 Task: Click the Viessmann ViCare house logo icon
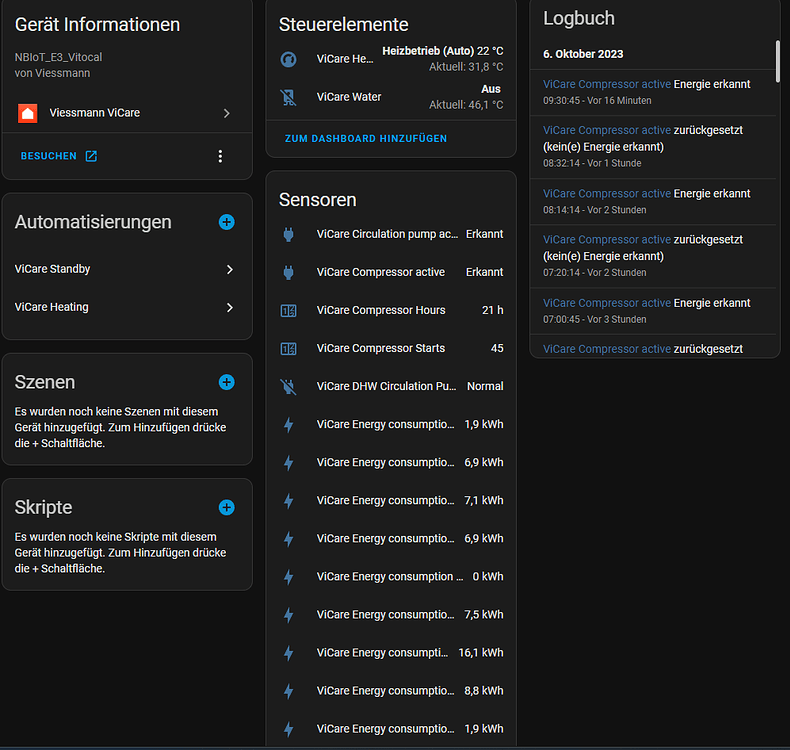point(28,113)
